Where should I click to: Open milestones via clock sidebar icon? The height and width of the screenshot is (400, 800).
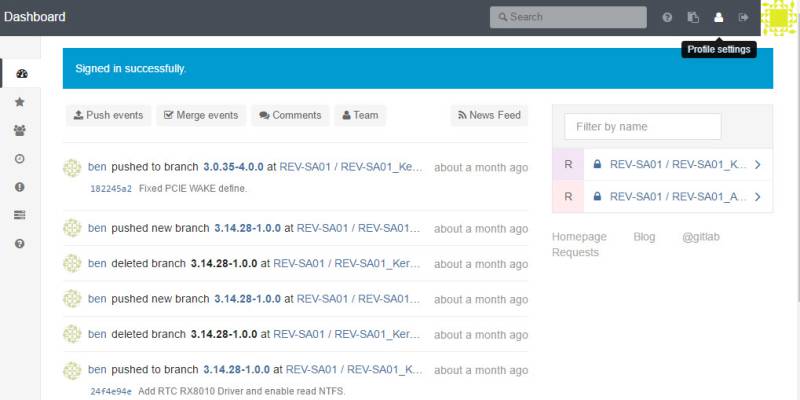(x=20, y=159)
